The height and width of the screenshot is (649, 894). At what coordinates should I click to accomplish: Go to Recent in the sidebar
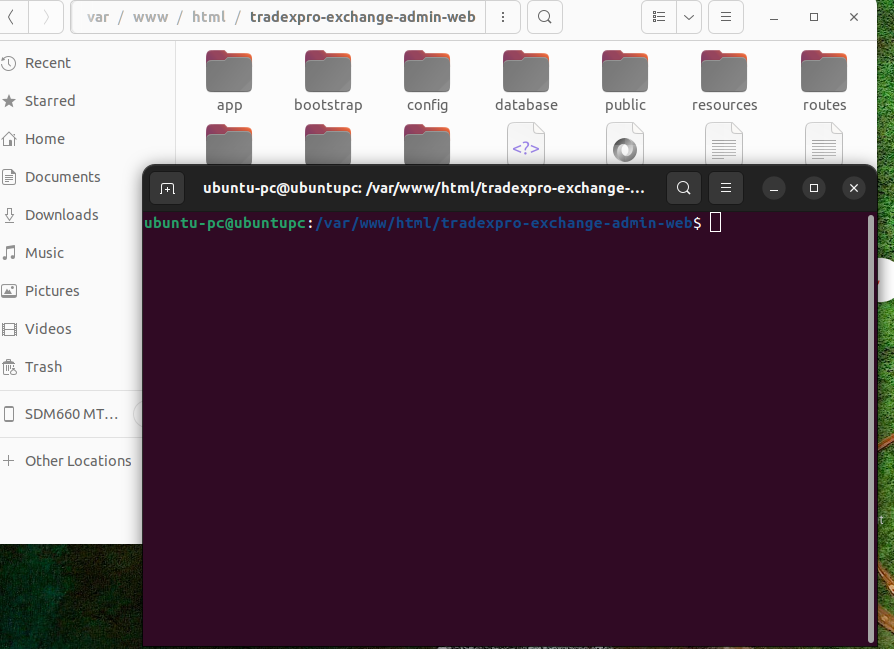click(x=47, y=63)
